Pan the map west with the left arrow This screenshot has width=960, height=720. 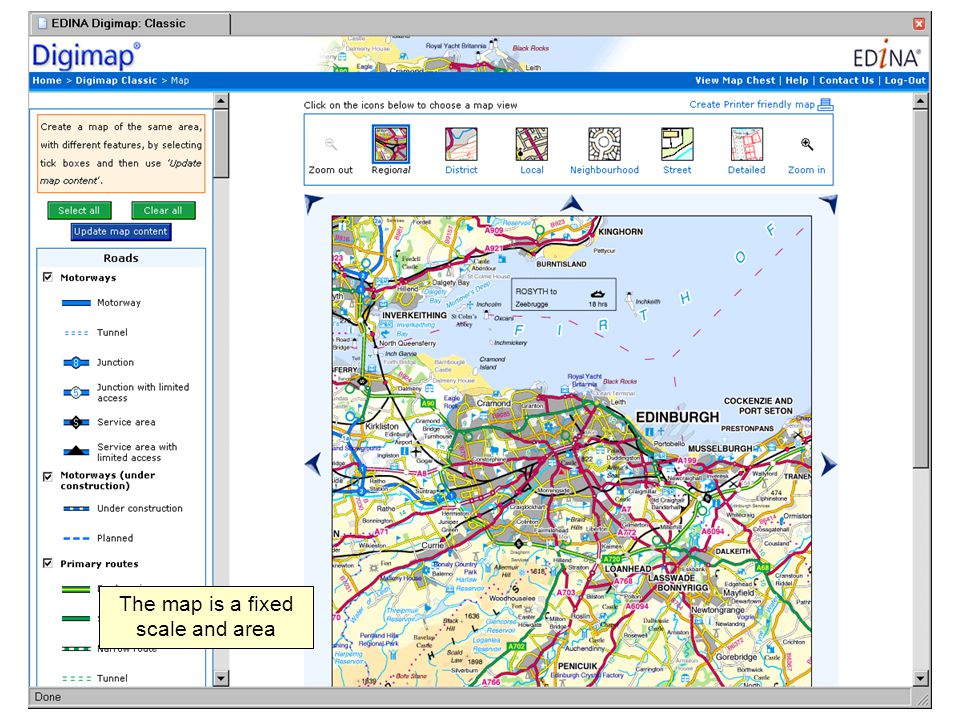pyautogui.click(x=313, y=465)
